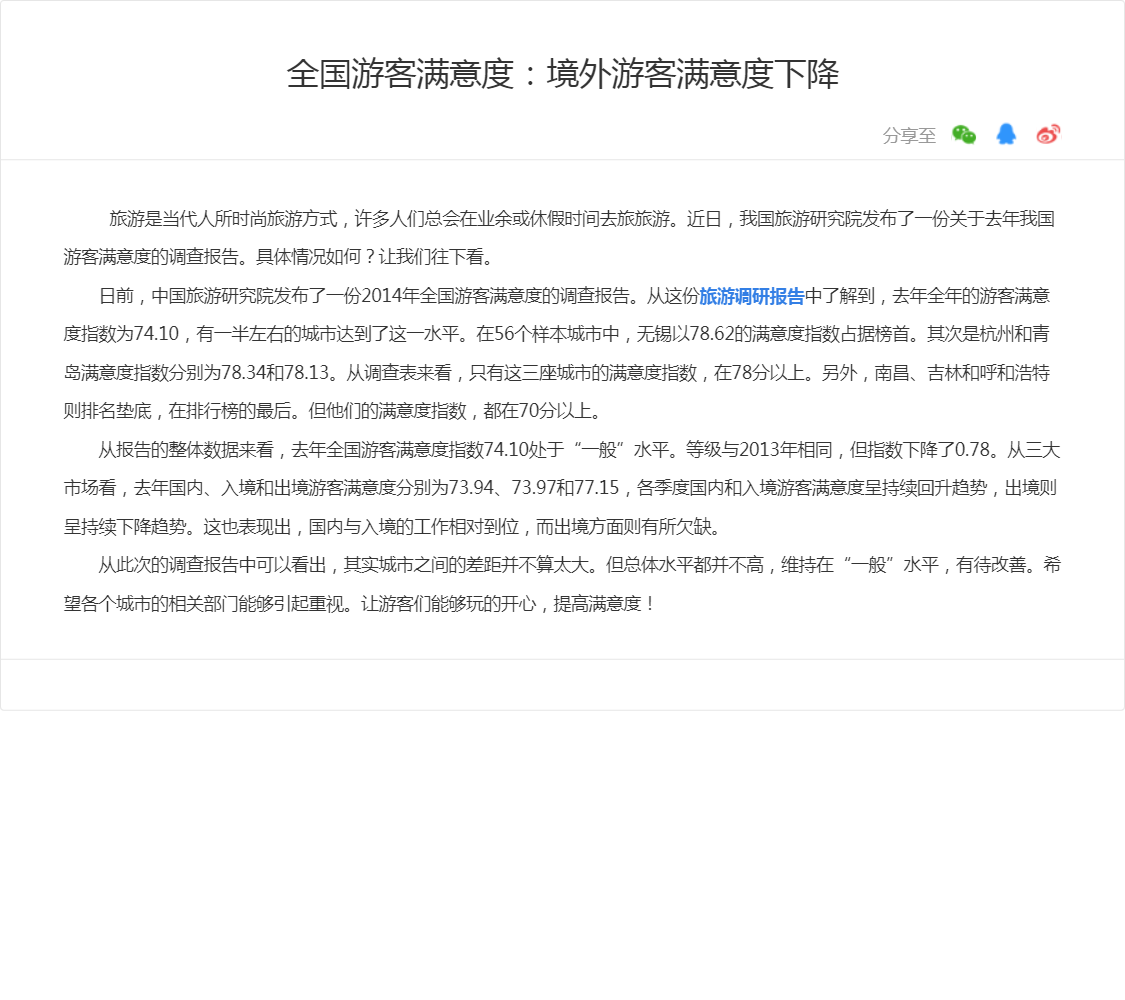Click the text 但指数下降了0.78
This screenshot has width=1125, height=1000.
920,451
